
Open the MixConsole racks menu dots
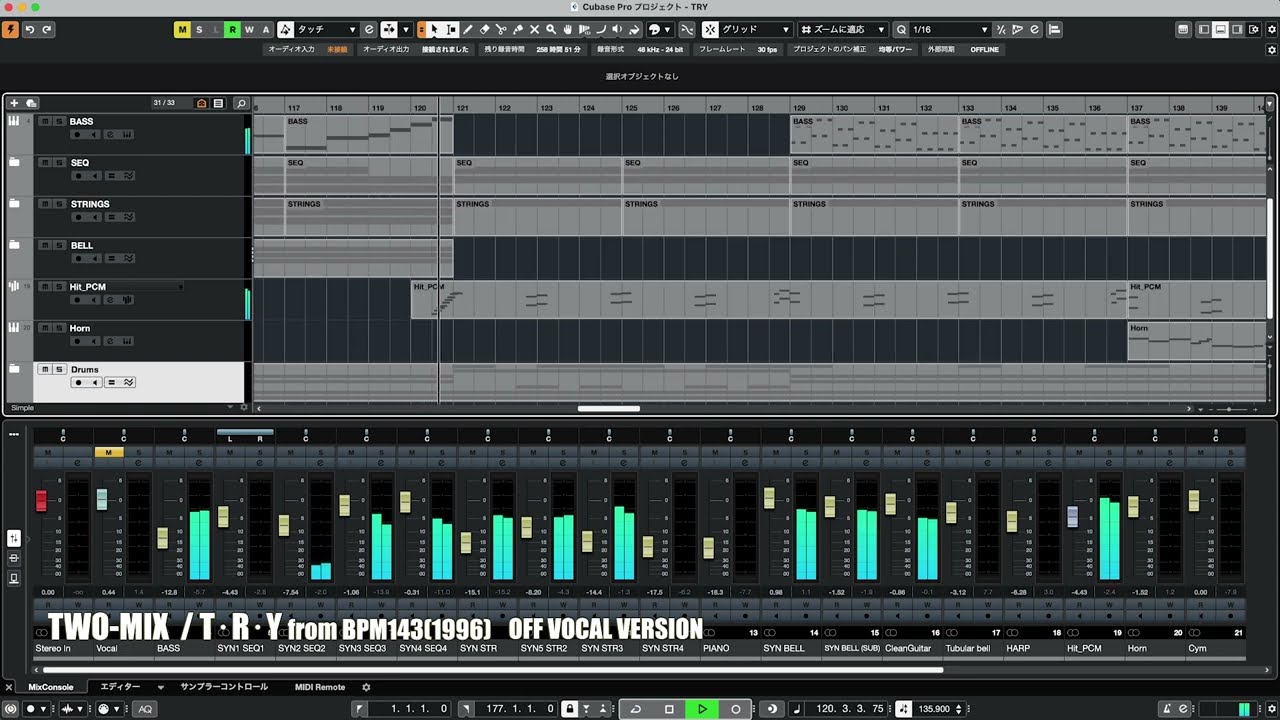click(14, 434)
